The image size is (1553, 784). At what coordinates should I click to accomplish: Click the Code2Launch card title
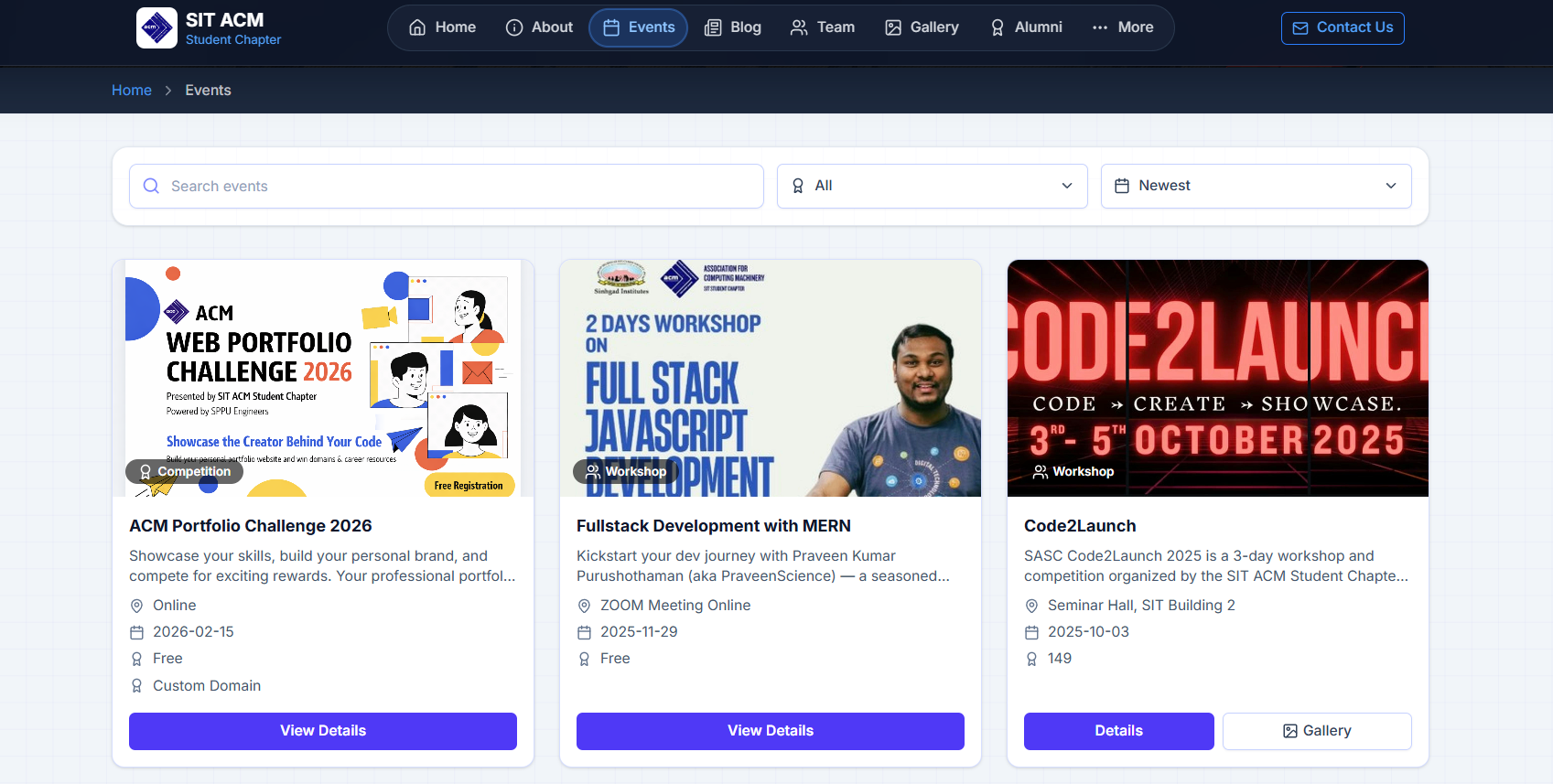pyautogui.click(x=1080, y=526)
